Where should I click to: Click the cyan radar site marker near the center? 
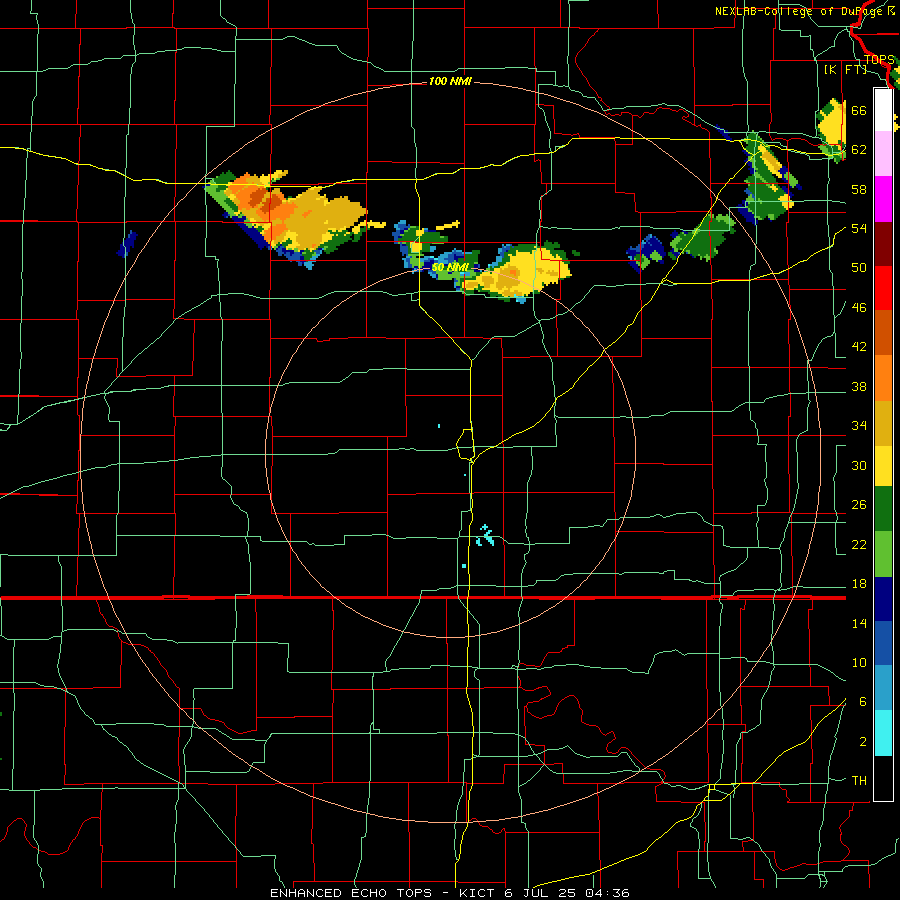click(x=486, y=536)
